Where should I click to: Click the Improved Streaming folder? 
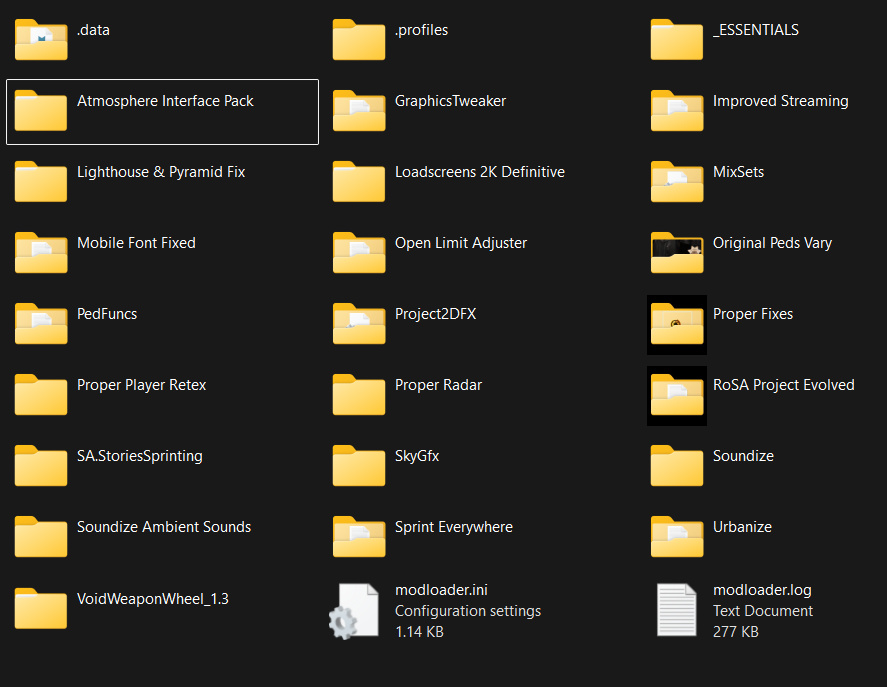[x=780, y=101]
